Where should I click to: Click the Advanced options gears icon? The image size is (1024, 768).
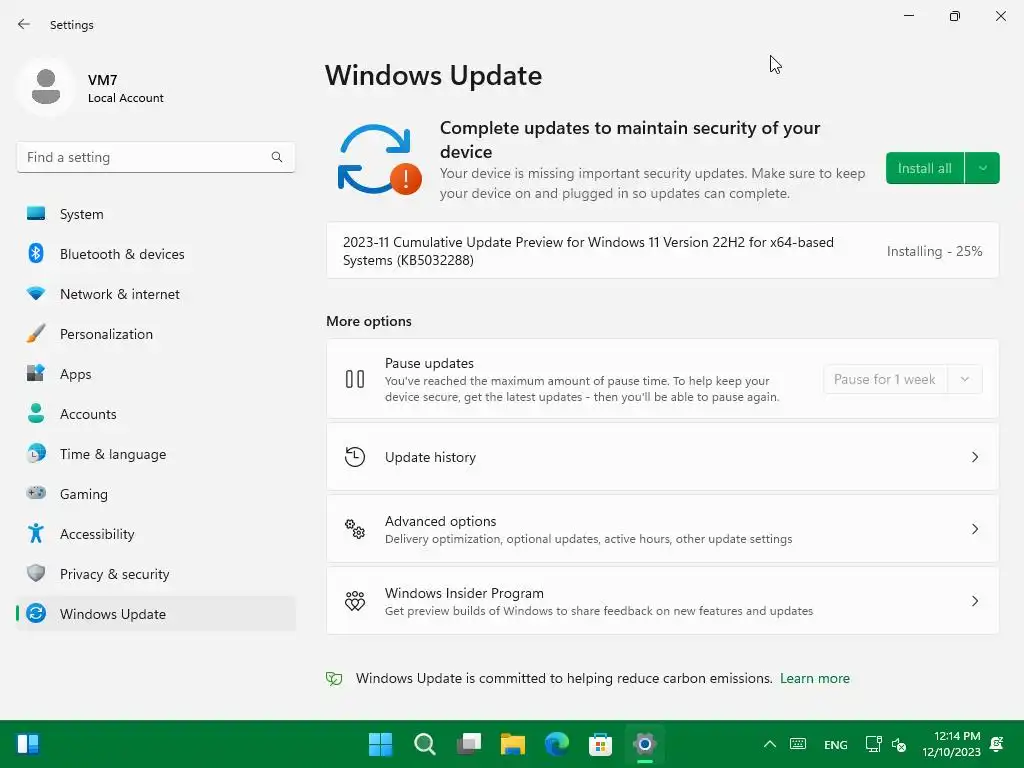coord(355,528)
